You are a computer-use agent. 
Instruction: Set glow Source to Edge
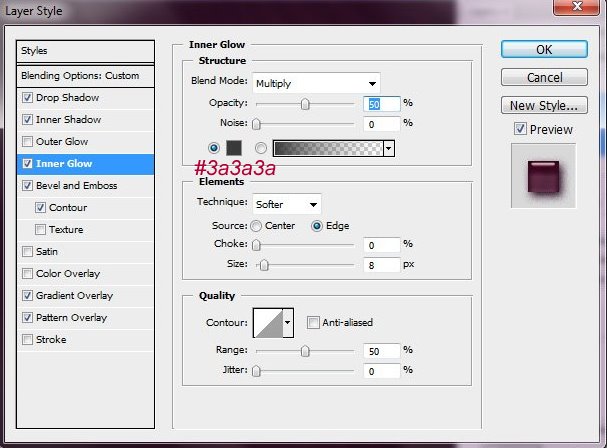tap(317, 226)
